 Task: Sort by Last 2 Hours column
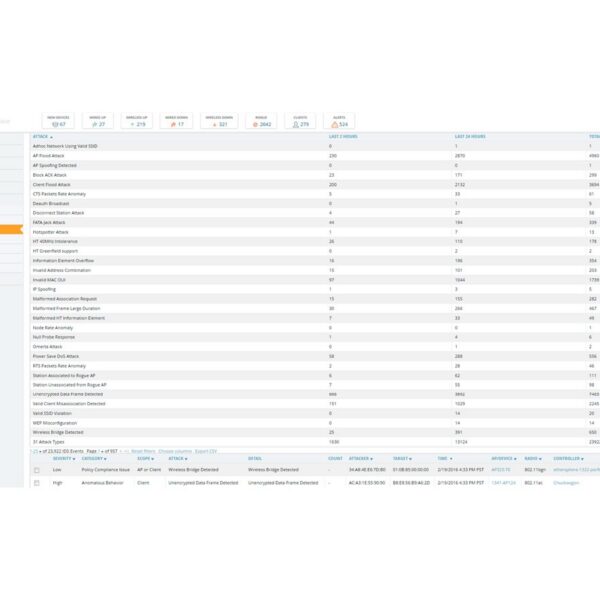tap(345, 136)
